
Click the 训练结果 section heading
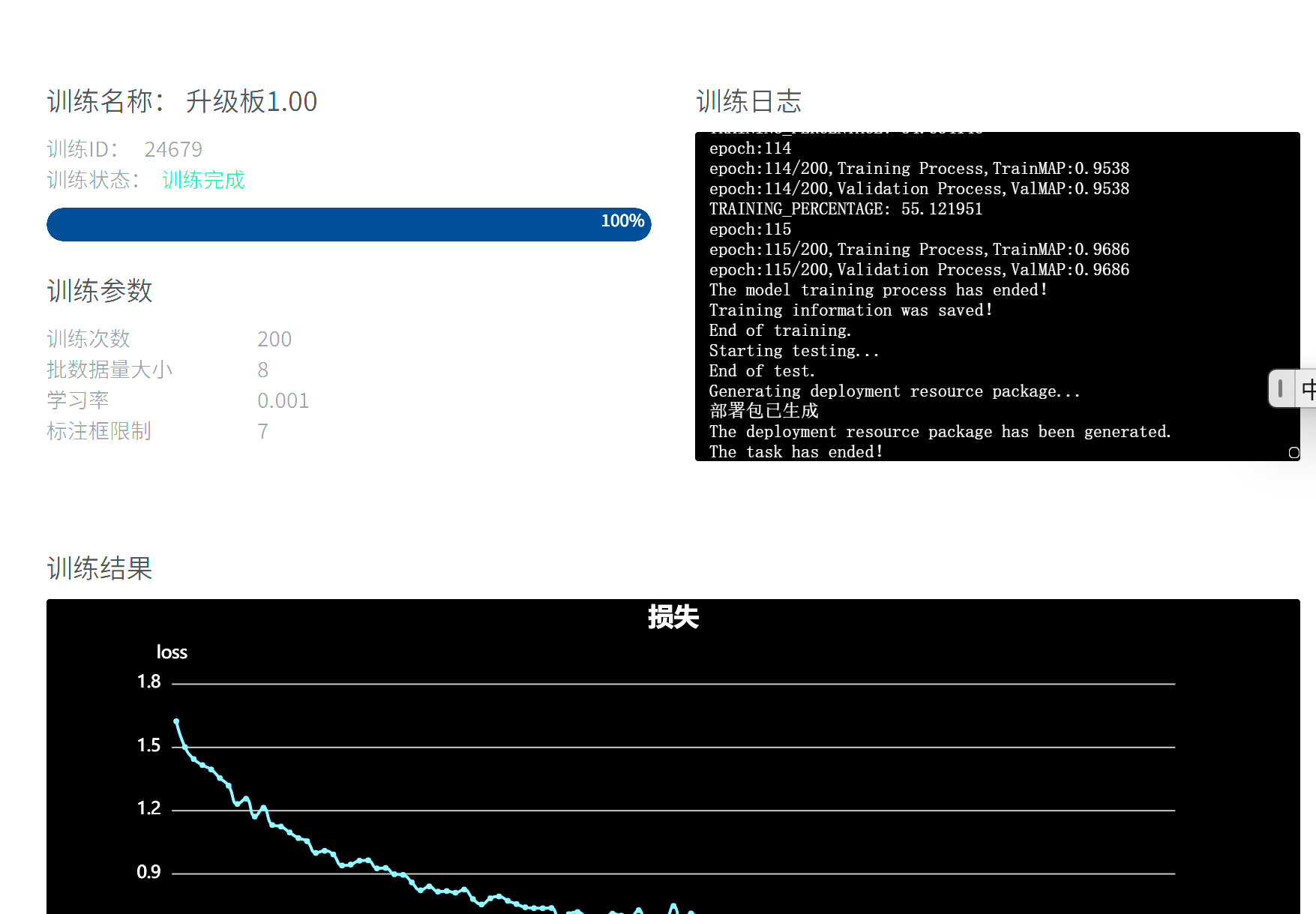tap(100, 568)
